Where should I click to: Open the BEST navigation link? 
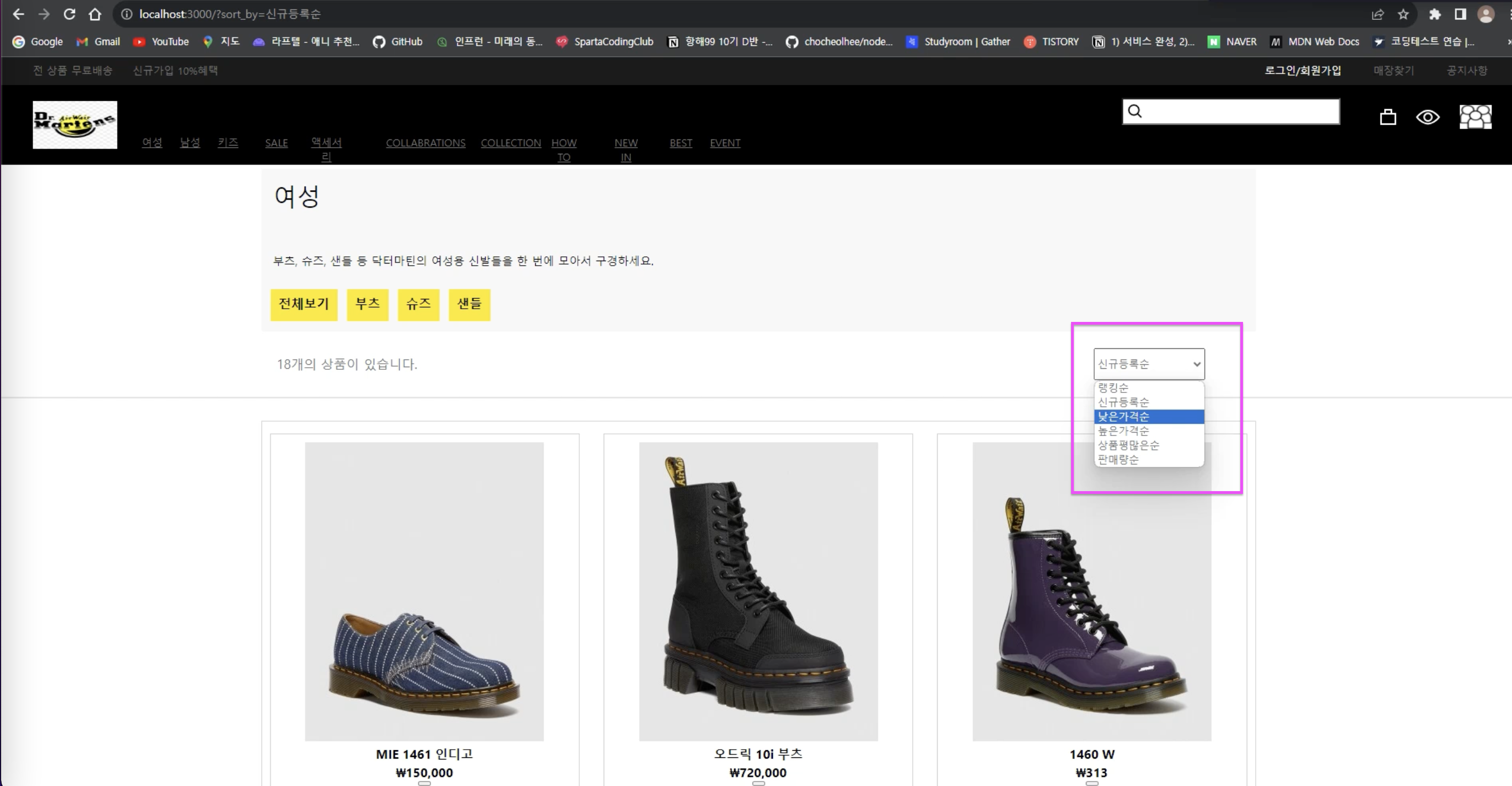click(x=681, y=143)
